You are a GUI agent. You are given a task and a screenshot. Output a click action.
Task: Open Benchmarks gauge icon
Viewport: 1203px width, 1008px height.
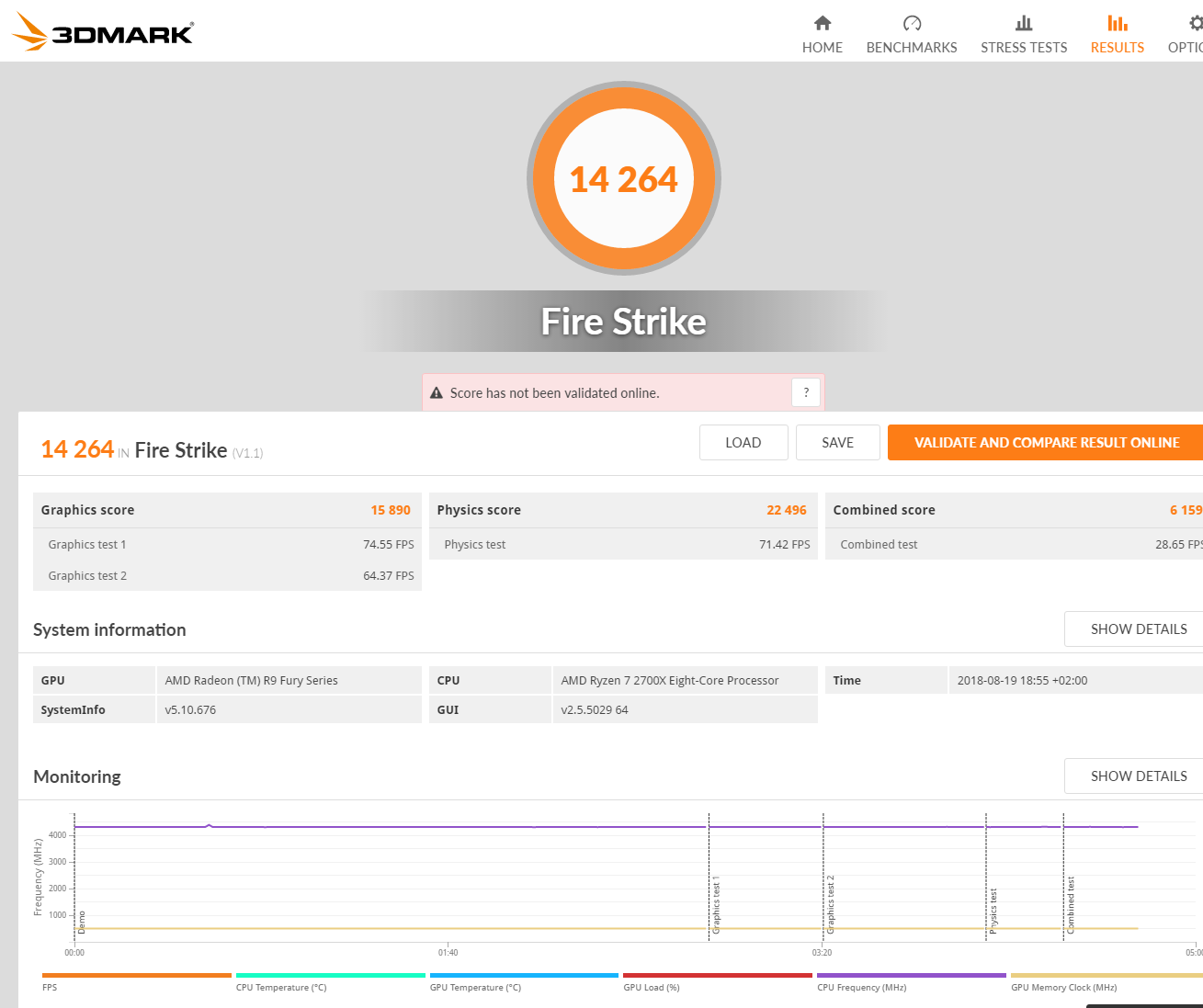coord(912,23)
